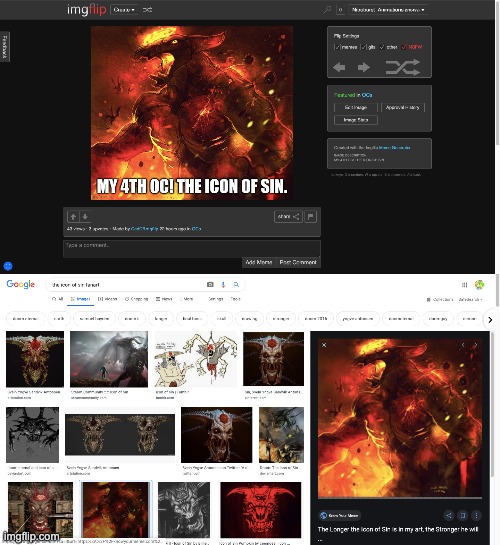This screenshot has height=545, width=500.
Task: Switch to Google News tab
Action: click(x=164, y=299)
